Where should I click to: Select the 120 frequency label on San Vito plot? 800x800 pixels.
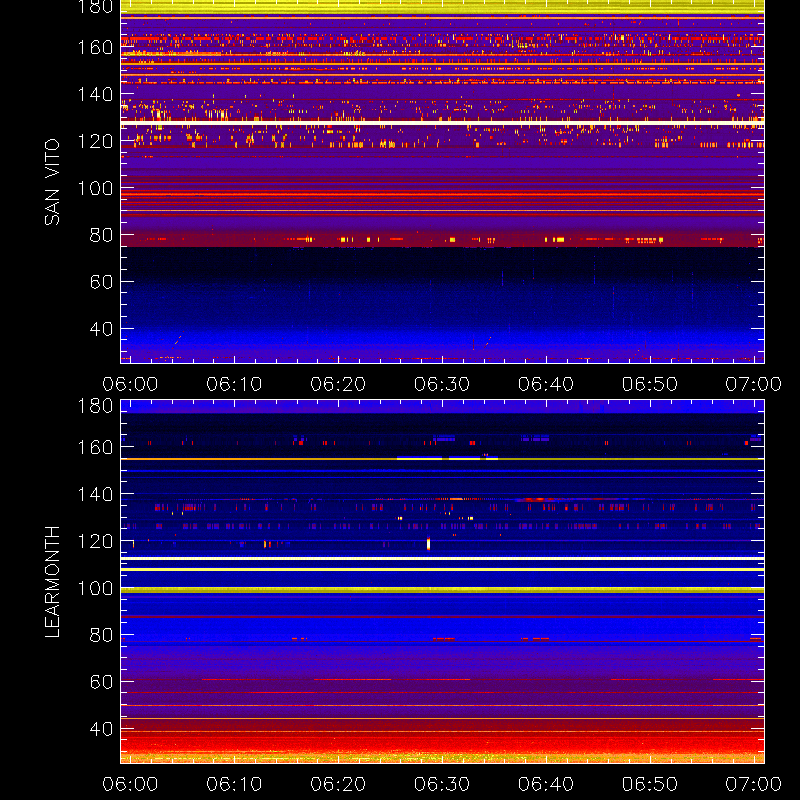[95, 141]
